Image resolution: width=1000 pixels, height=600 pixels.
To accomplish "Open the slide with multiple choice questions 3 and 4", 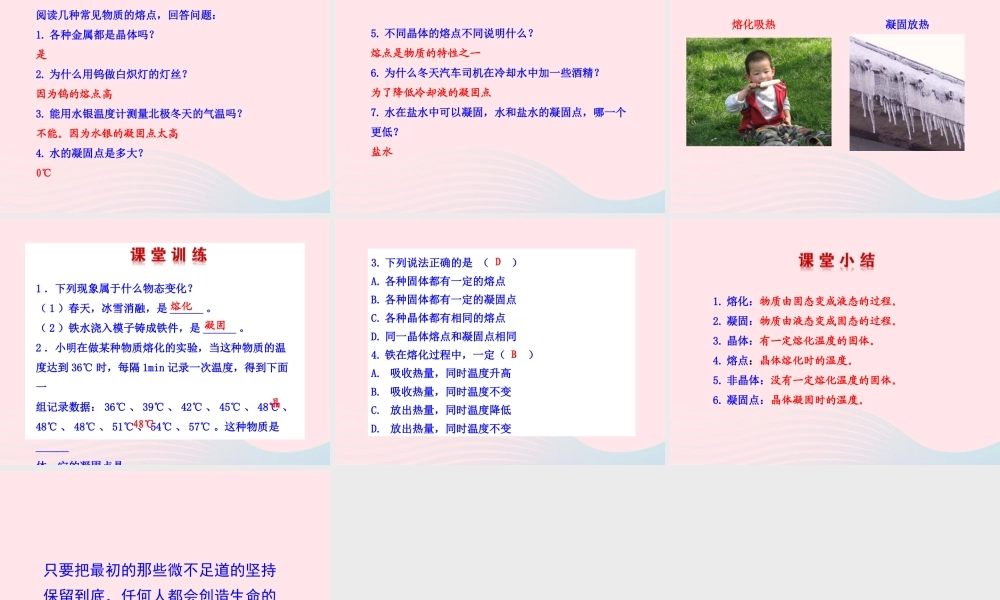I will coord(500,341).
